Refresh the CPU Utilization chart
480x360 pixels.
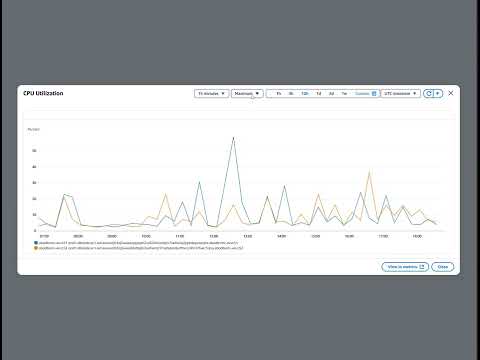click(429, 94)
